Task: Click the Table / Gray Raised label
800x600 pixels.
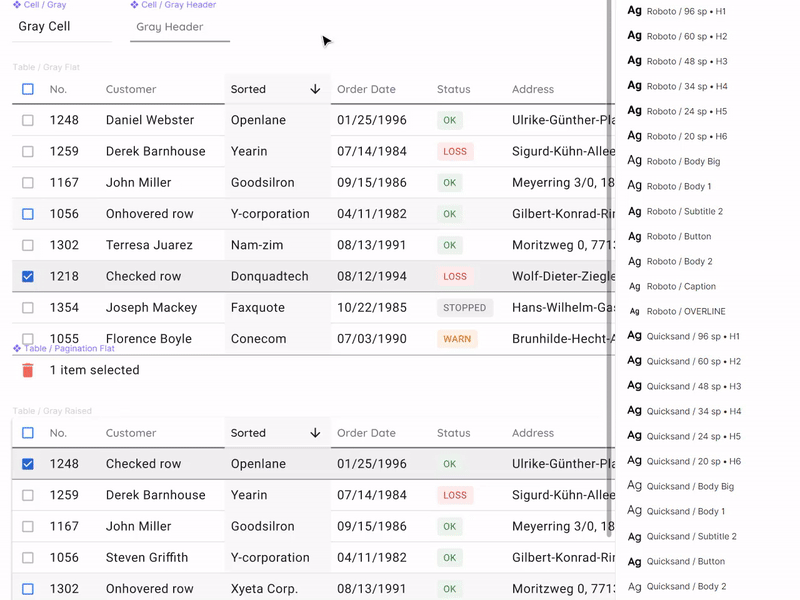Action: click(x=52, y=411)
